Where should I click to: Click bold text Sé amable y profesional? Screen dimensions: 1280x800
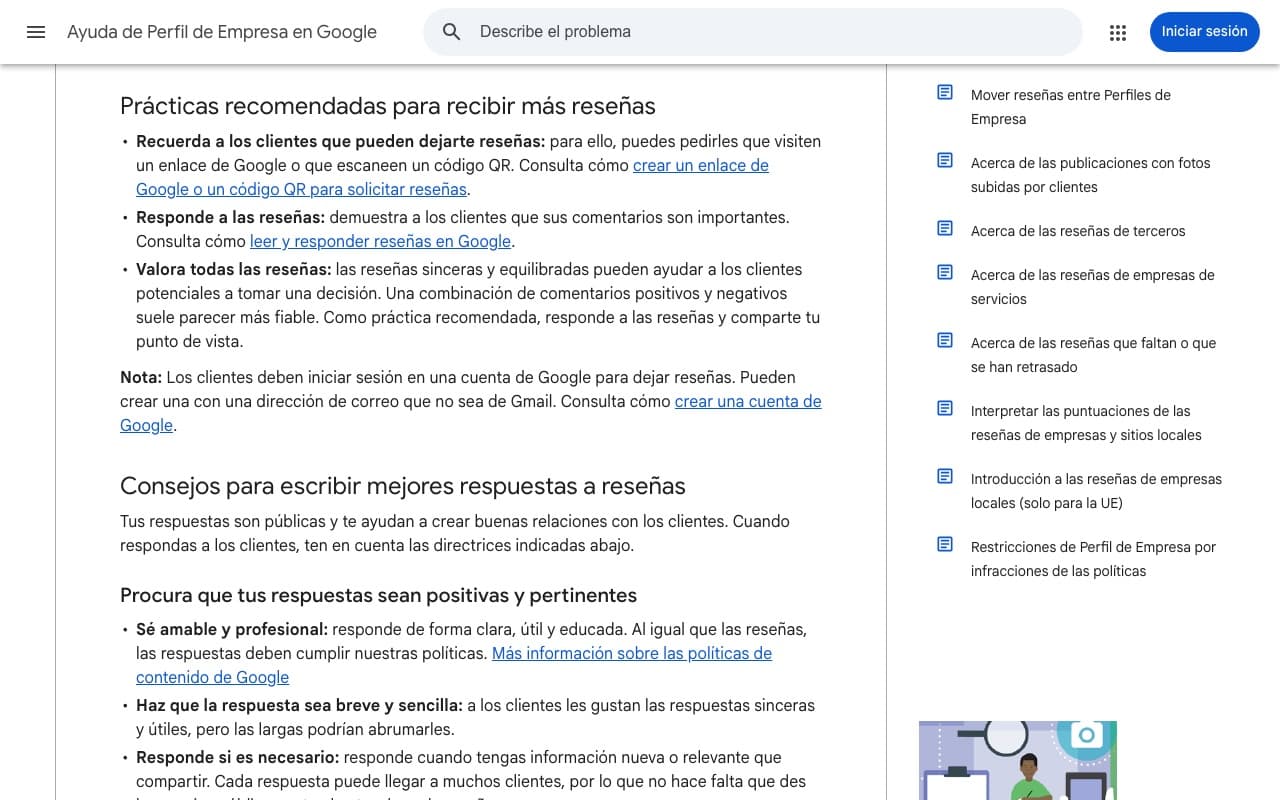[232, 629]
